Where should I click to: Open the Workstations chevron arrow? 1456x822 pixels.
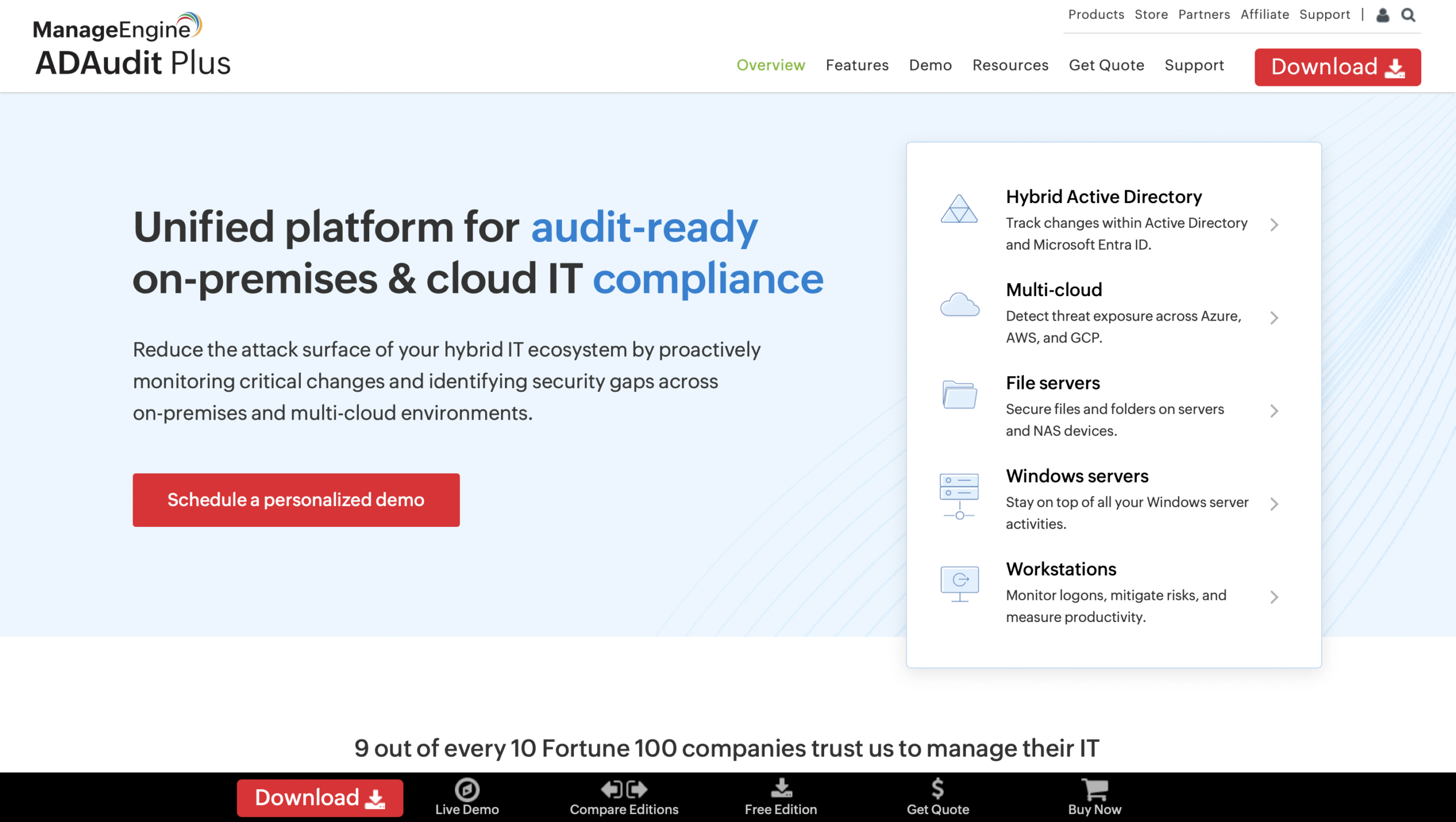pyautogui.click(x=1274, y=597)
